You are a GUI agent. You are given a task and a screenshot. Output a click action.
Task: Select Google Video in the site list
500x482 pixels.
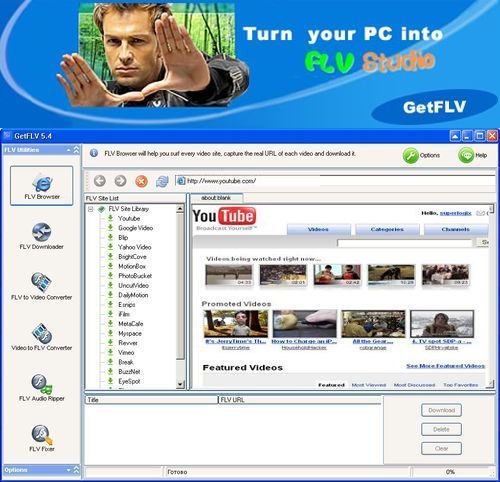click(x=135, y=228)
